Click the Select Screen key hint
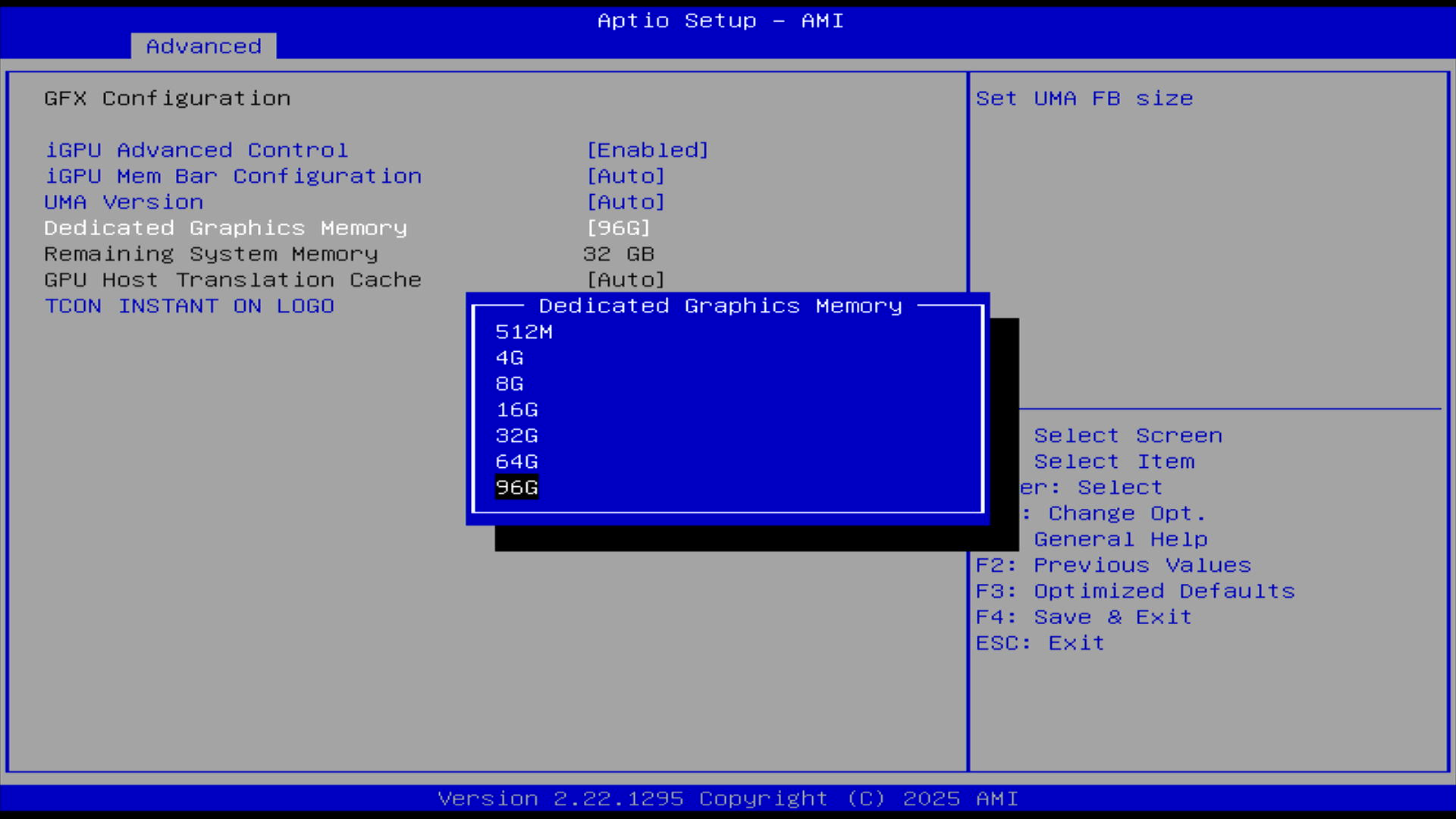The image size is (1456, 819). click(1128, 436)
